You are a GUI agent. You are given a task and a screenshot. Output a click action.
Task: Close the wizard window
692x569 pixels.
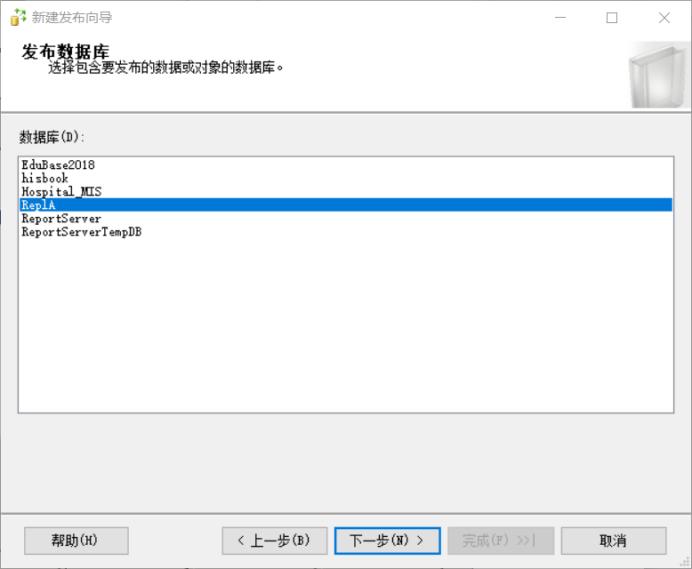664,17
